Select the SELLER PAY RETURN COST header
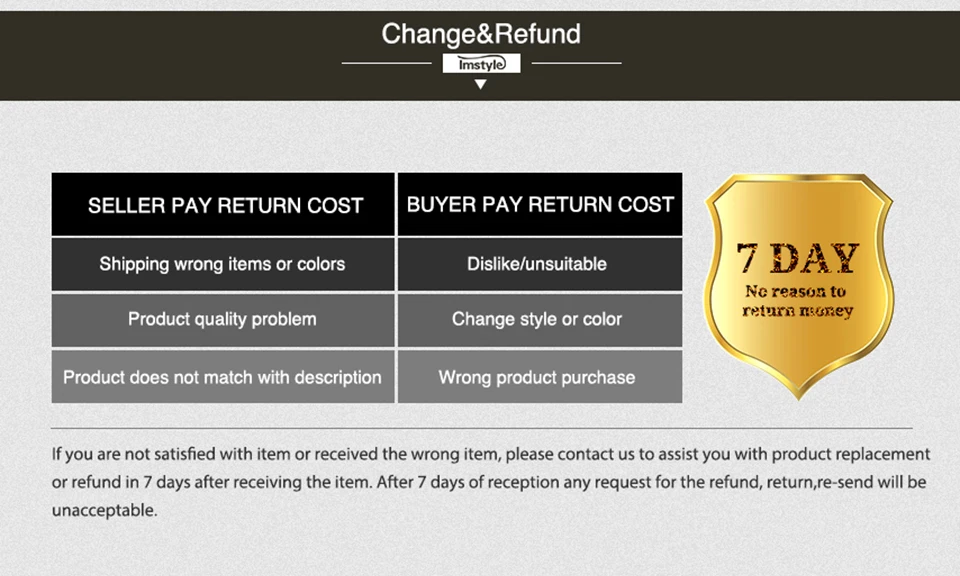The width and height of the screenshot is (960, 576). click(223, 204)
